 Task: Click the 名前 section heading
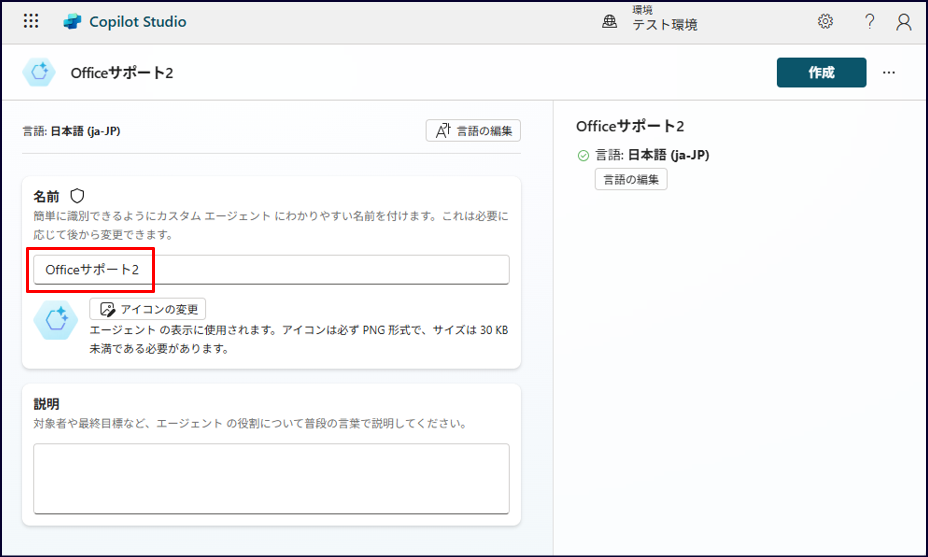[46, 197]
